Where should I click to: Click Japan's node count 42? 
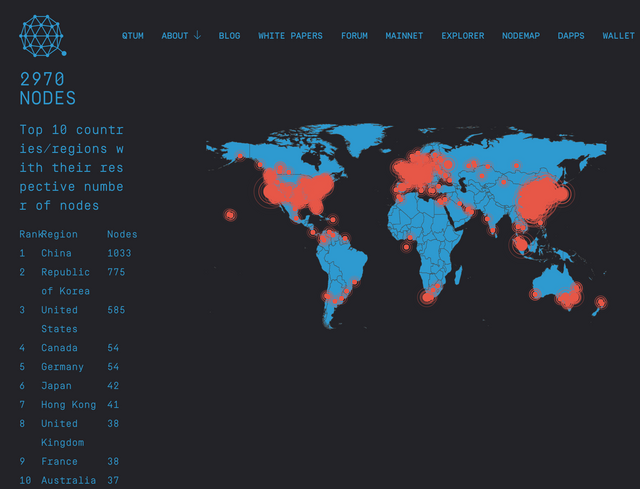(113, 386)
